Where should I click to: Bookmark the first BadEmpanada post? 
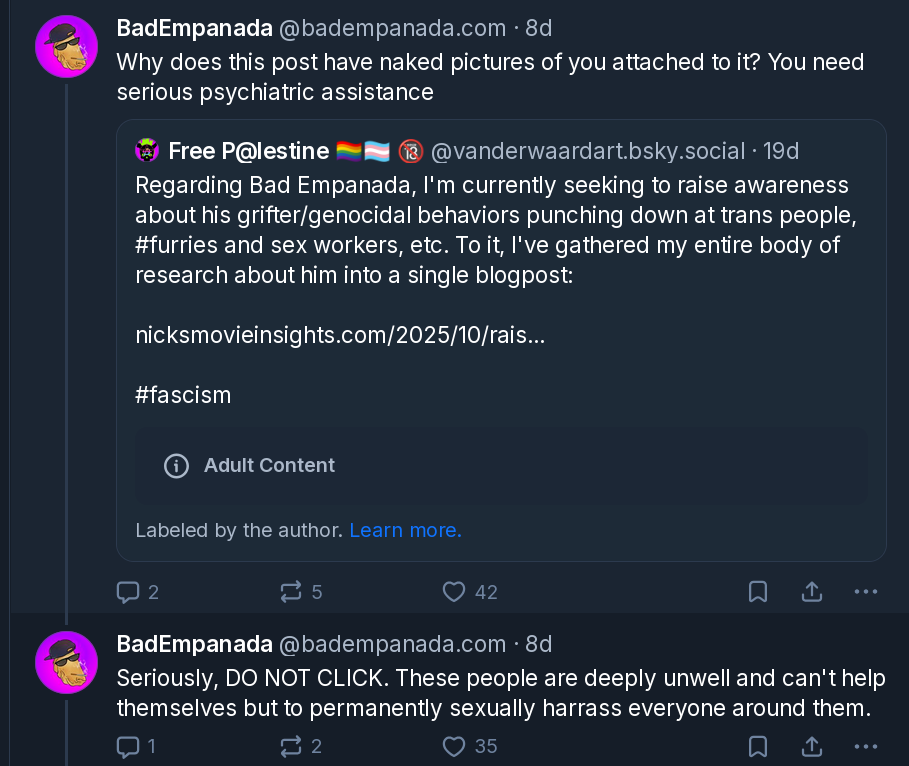(x=758, y=592)
